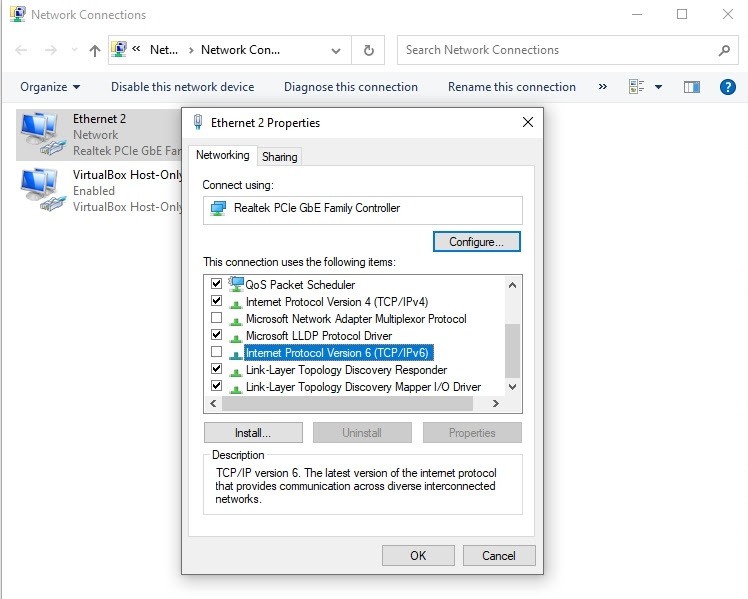
Task: Select Link-Layer Topology Discovery Responder text
Action: point(346,370)
